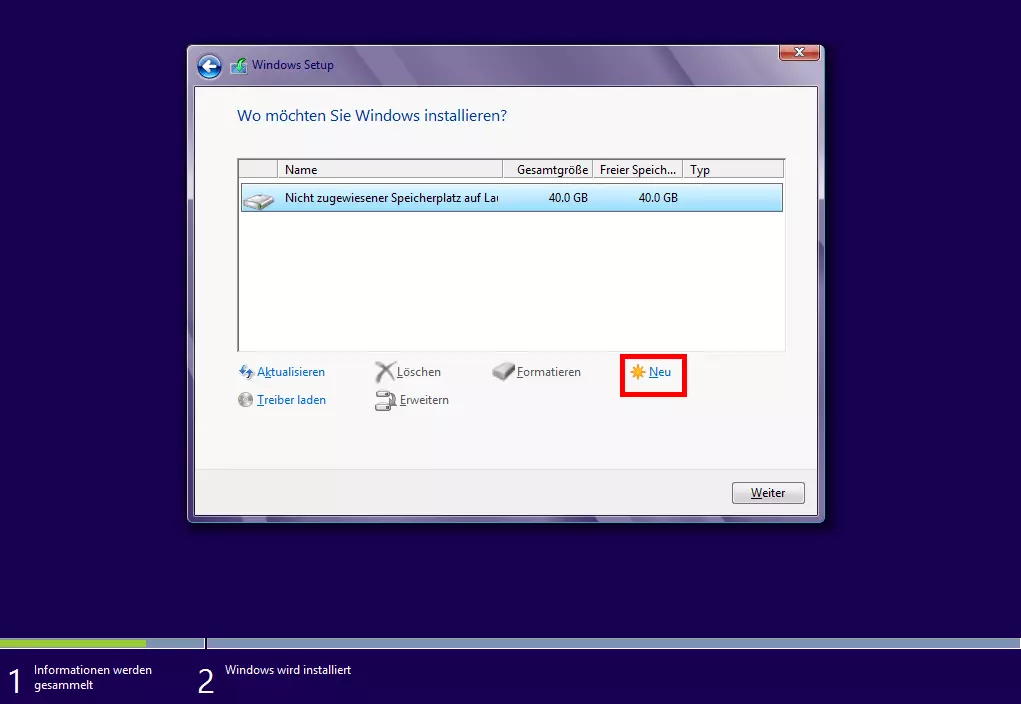This screenshot has width=1021, height=704.
Task: Open the Aktualisieren link
Action: pos(290,372)
